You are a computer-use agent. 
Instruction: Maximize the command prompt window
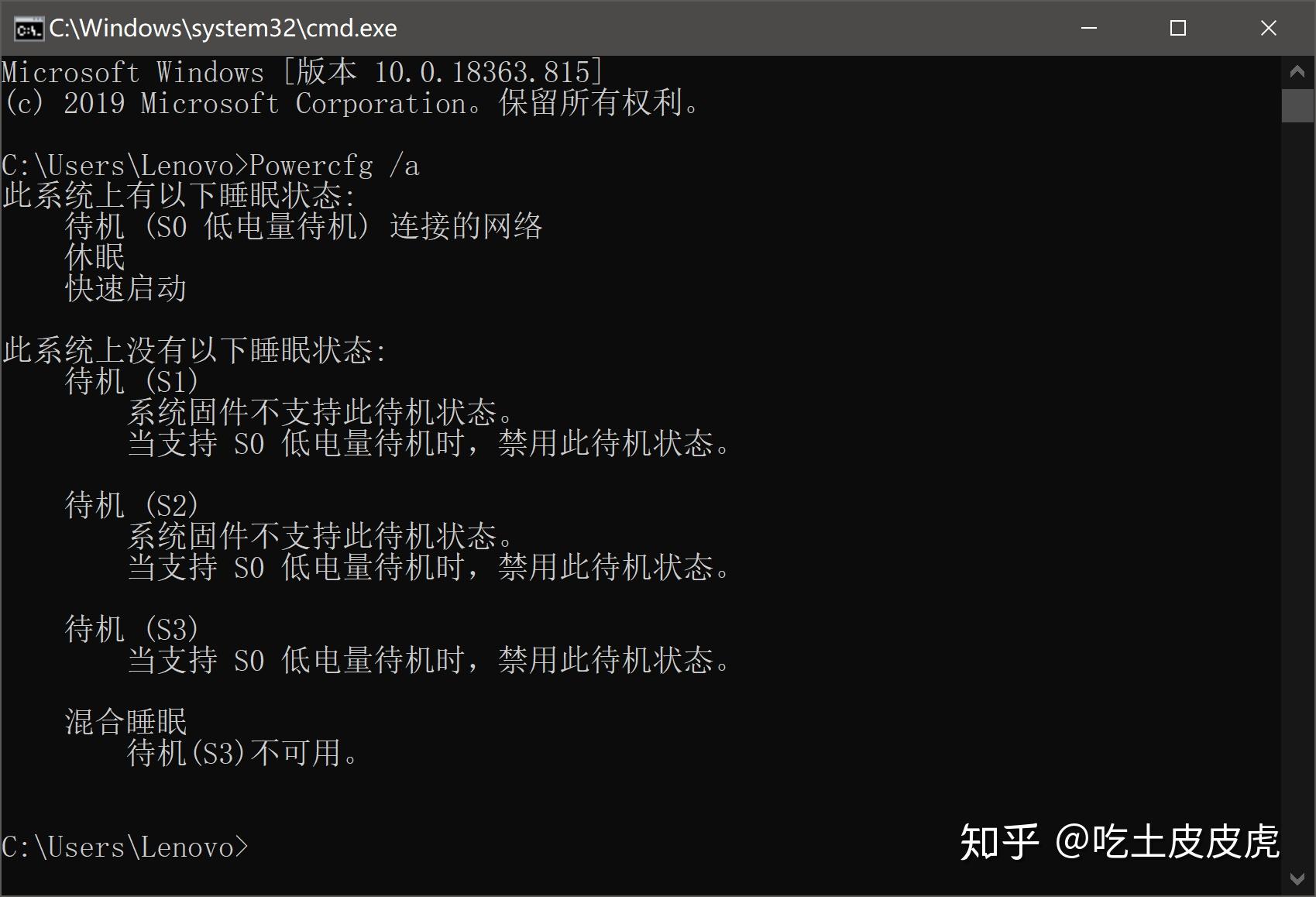[x=1178, y=28]
